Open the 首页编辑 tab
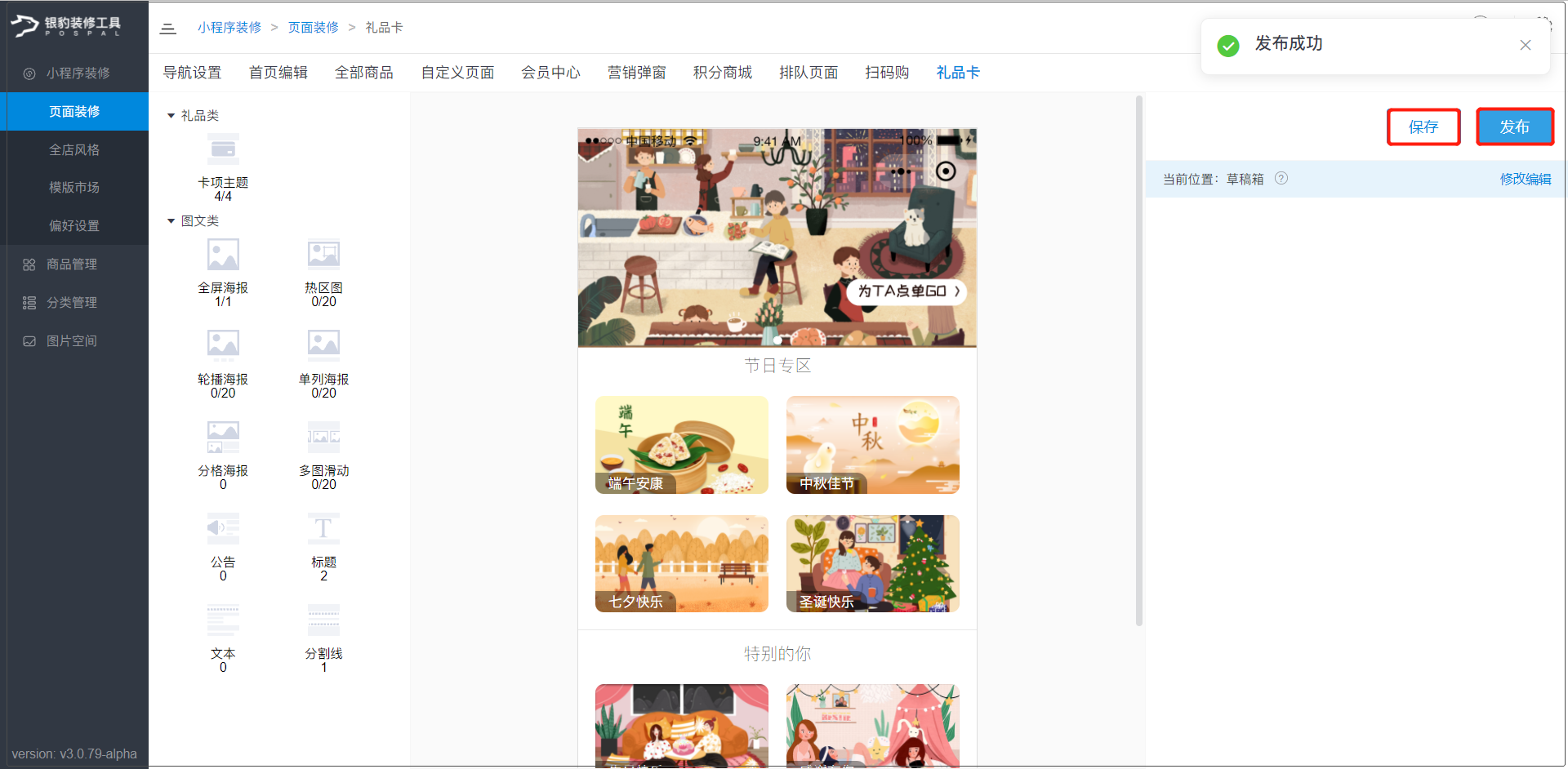This screenshot has width=1568, height=769. 278,73
